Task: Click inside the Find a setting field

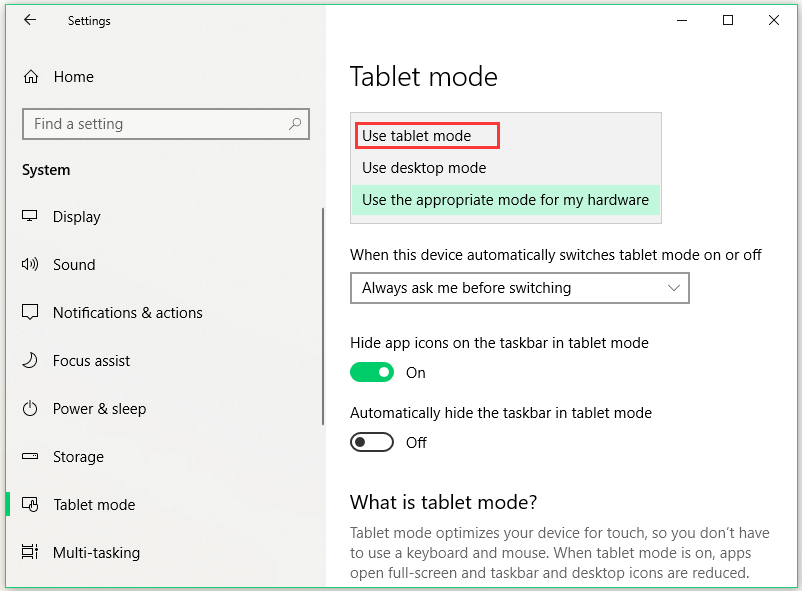Action: 150,124
